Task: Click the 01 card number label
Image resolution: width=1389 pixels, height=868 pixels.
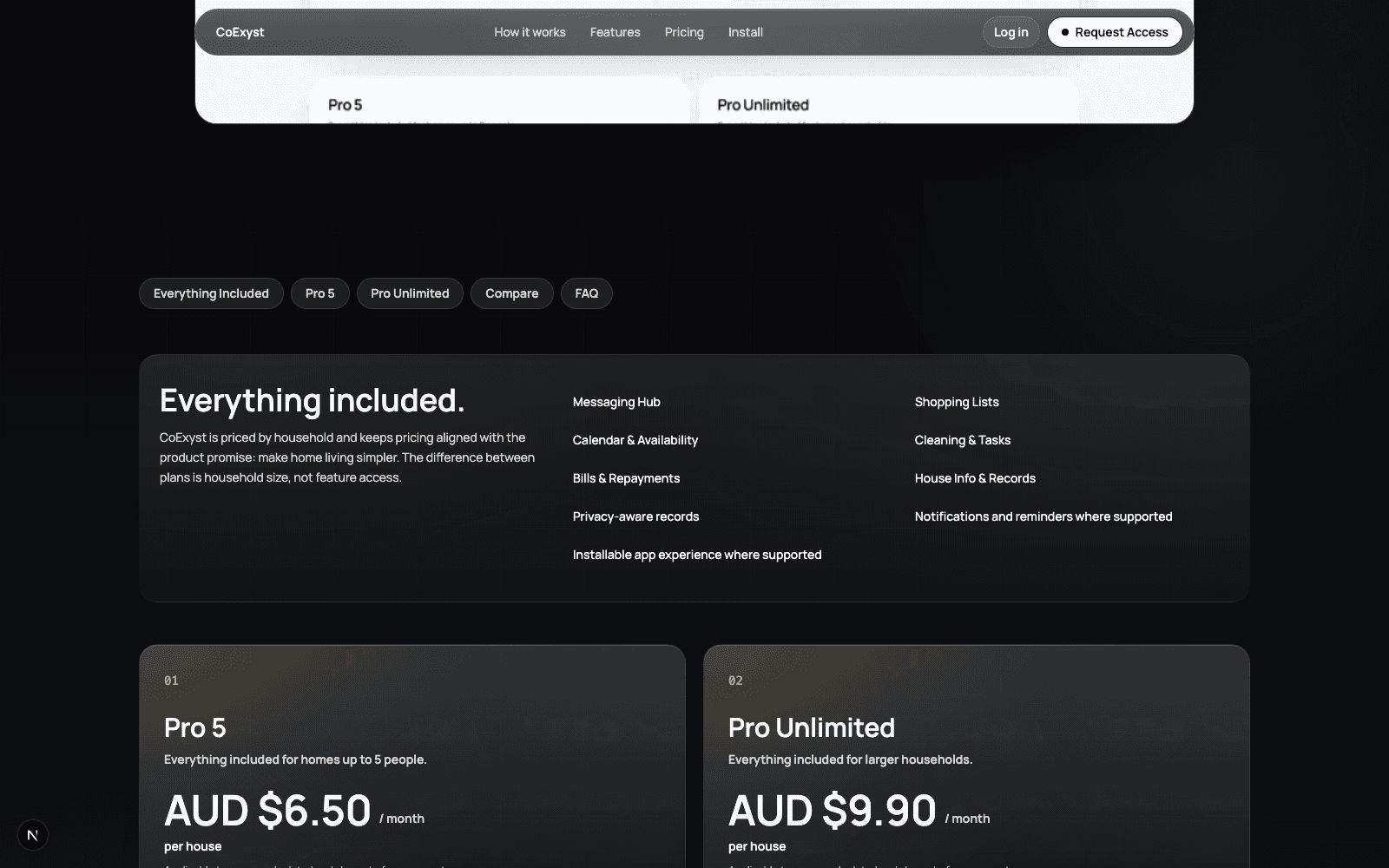Action: point(171,681)
